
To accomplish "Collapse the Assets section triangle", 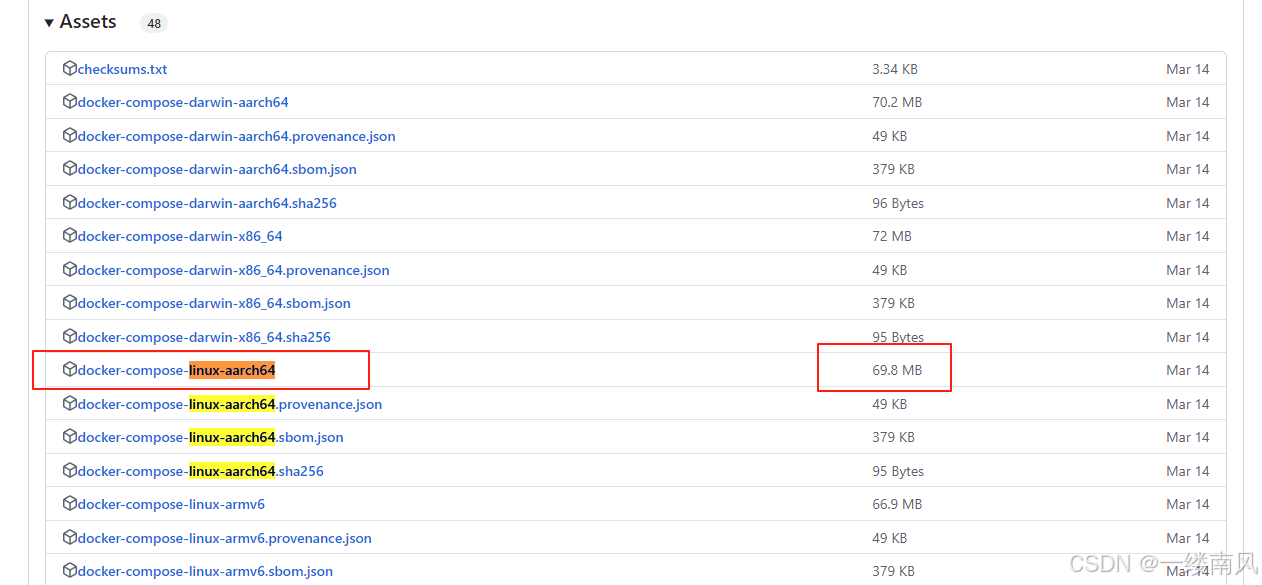I will [49, 23].
